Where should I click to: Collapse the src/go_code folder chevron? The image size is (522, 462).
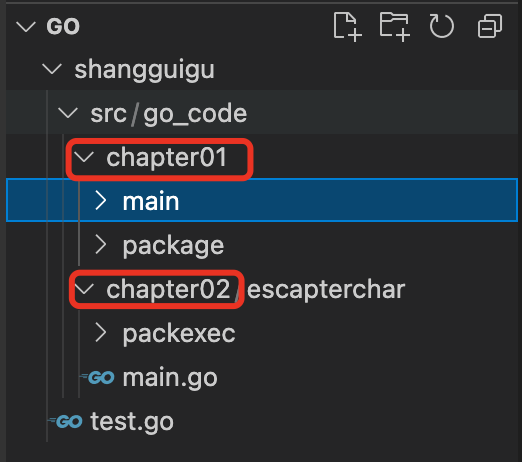(x=68, y=113)
